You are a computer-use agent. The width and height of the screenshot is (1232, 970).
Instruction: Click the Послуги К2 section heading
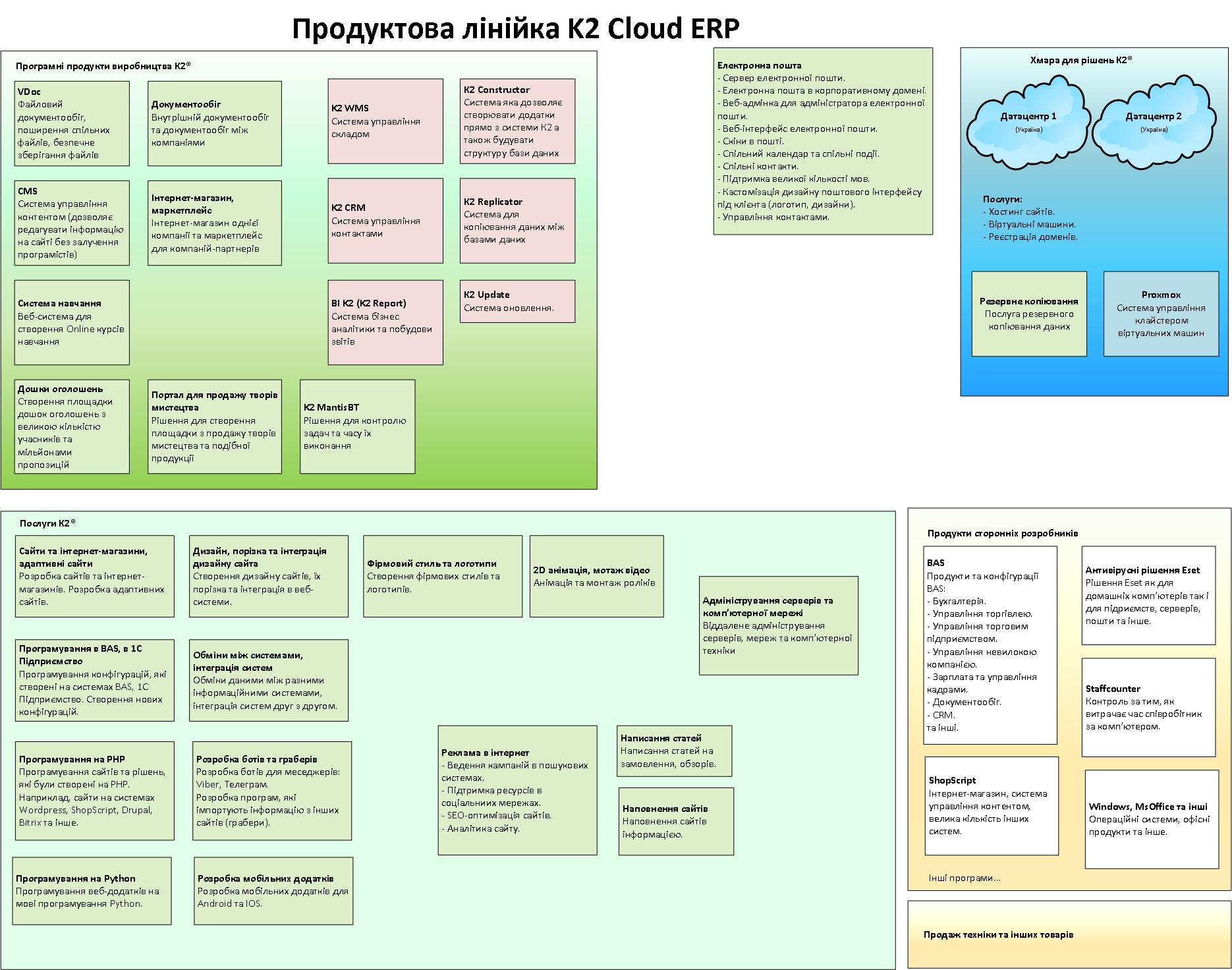(x=47, y=523)
